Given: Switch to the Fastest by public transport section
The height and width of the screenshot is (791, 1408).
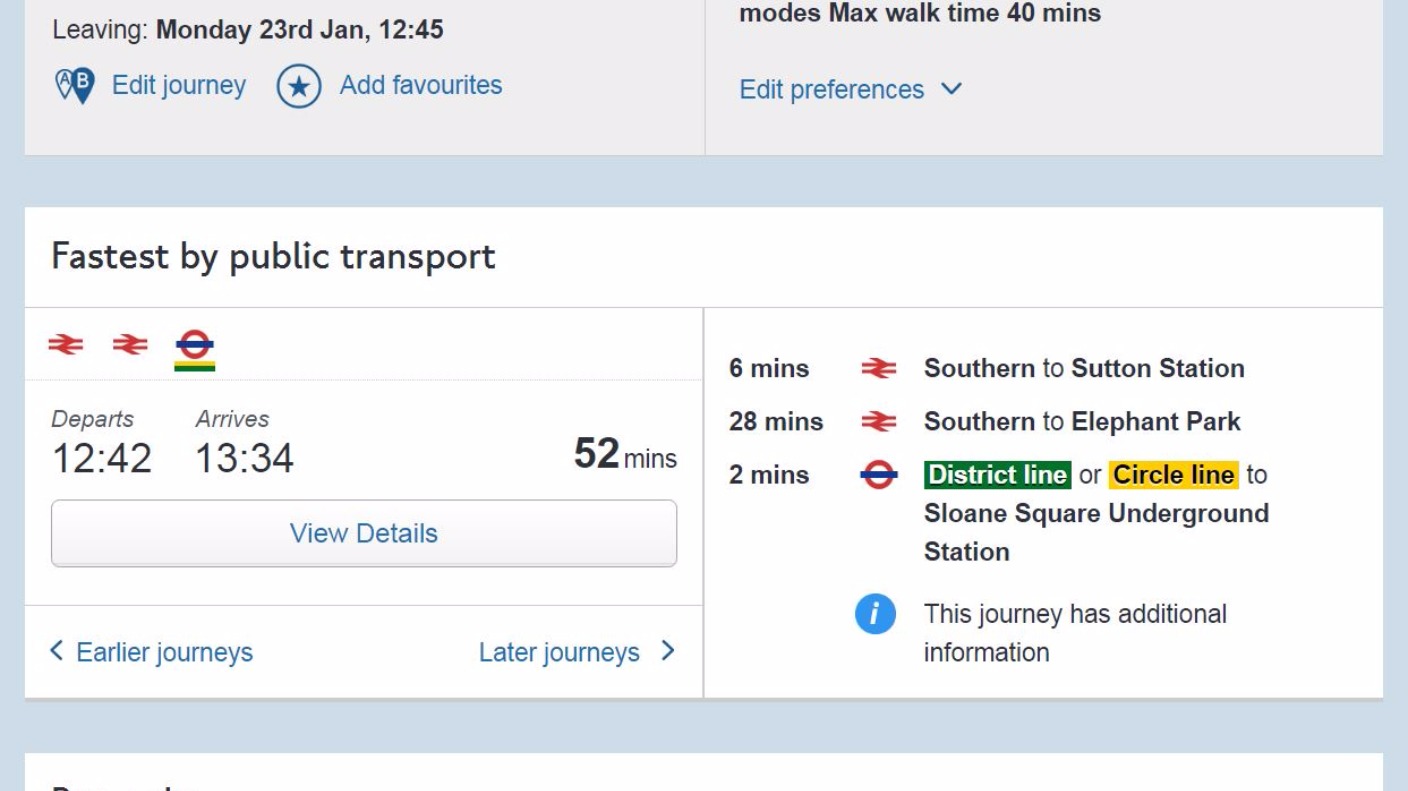Looking at the screenshot, I should 271,257.
